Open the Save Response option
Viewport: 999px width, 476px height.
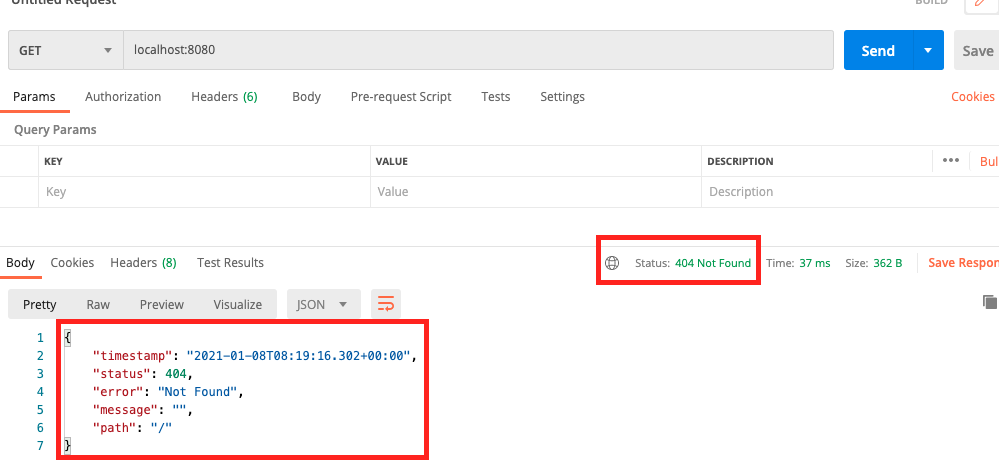coord(963,263)
